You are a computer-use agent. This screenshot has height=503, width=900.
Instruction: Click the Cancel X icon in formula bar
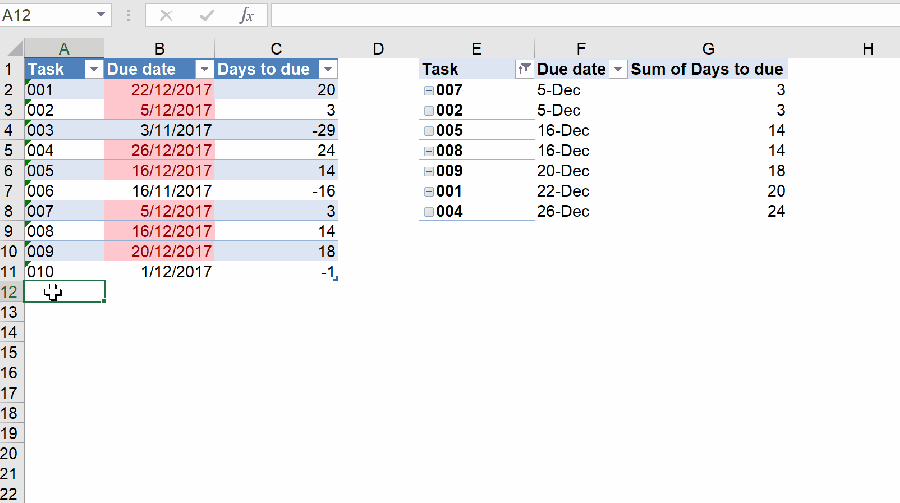[167, 16]
